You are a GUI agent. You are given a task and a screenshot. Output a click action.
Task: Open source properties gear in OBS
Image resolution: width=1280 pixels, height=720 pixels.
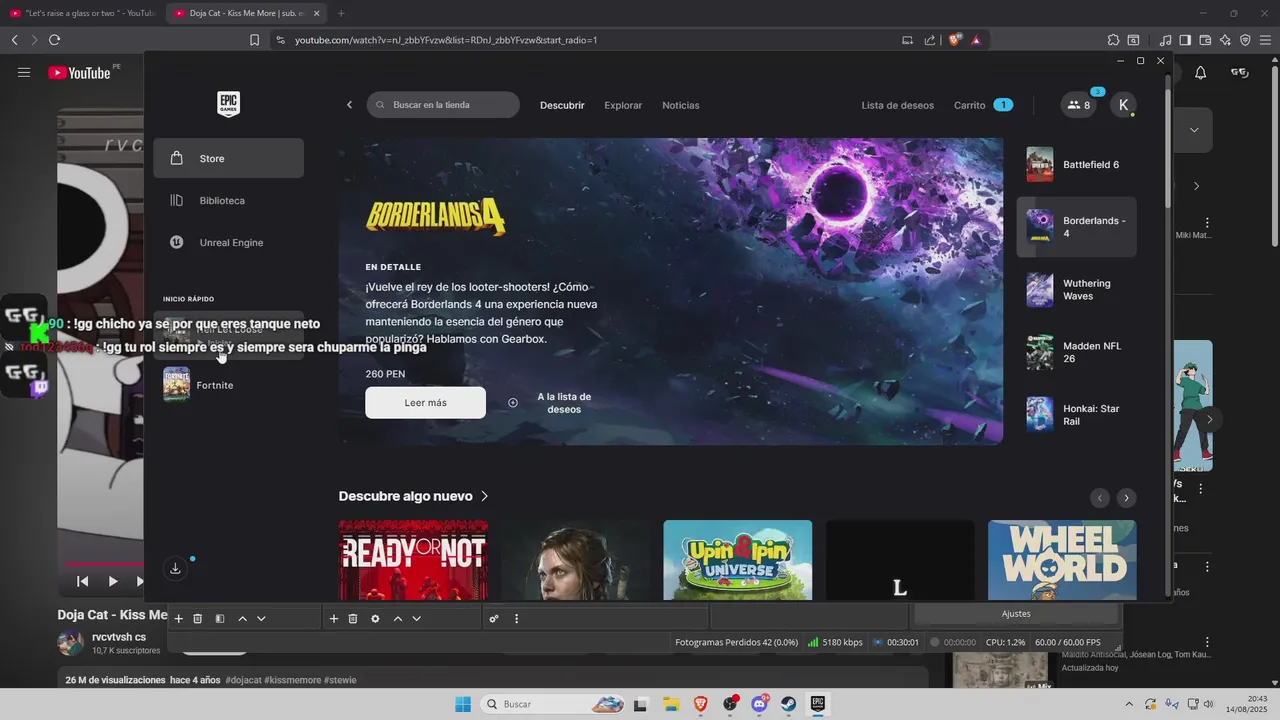pos(375,619)
